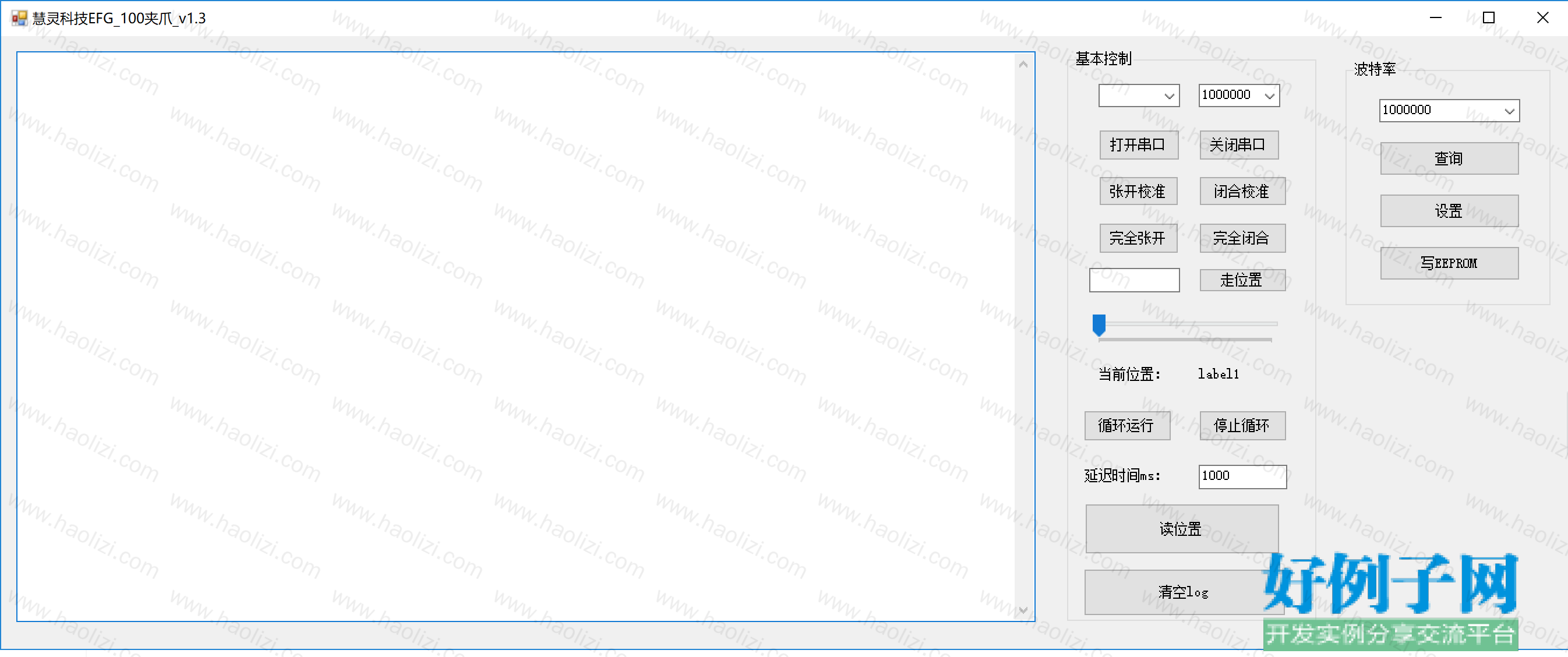Click 查询 to query baud rate
Viewport: 1568px width, 657px height.
(x=1449, y=159)
